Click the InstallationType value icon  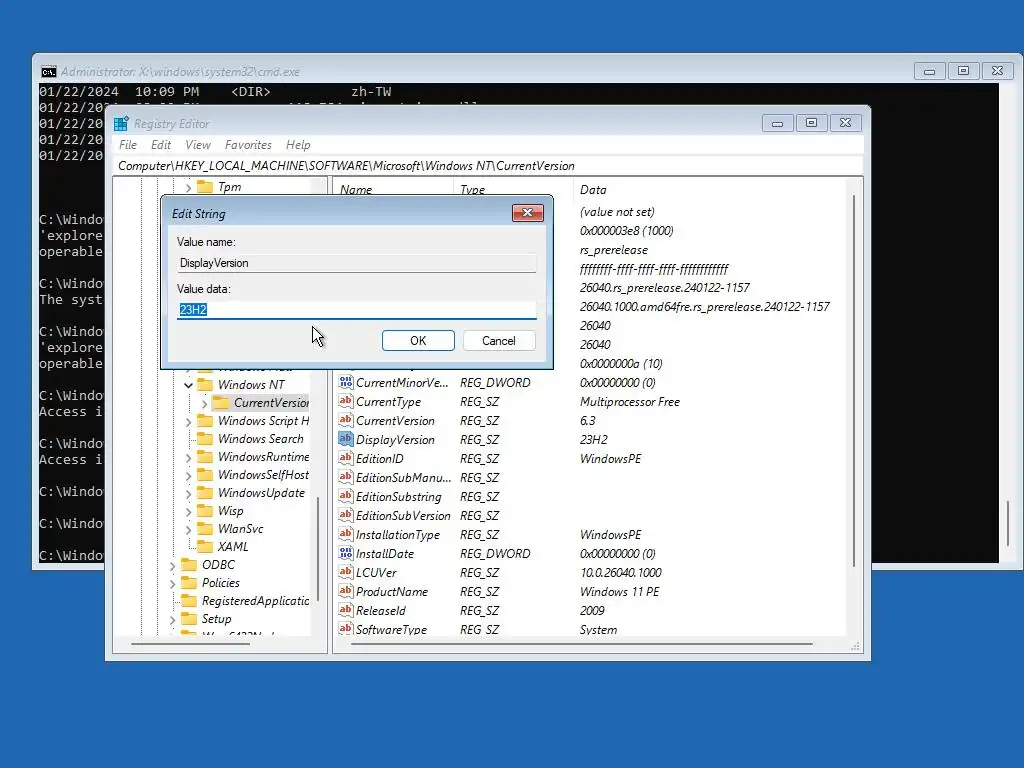coord(345,534)
